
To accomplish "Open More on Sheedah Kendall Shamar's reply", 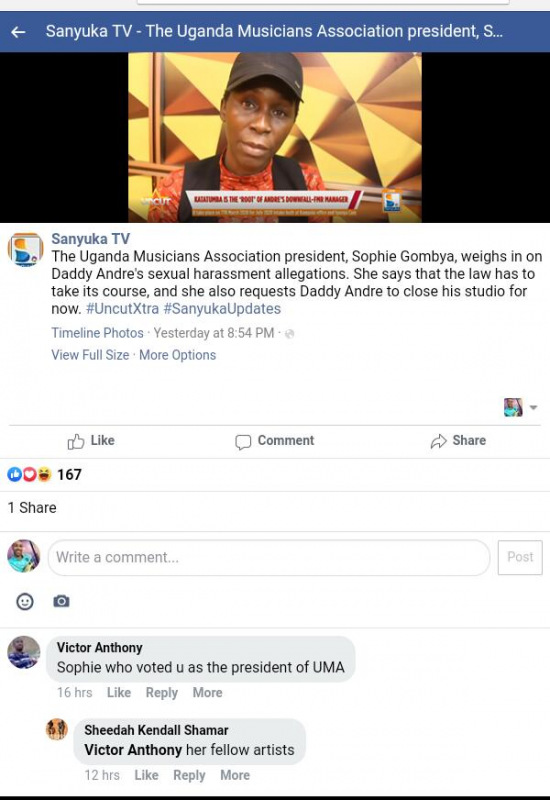I will [x=235, y=775].
